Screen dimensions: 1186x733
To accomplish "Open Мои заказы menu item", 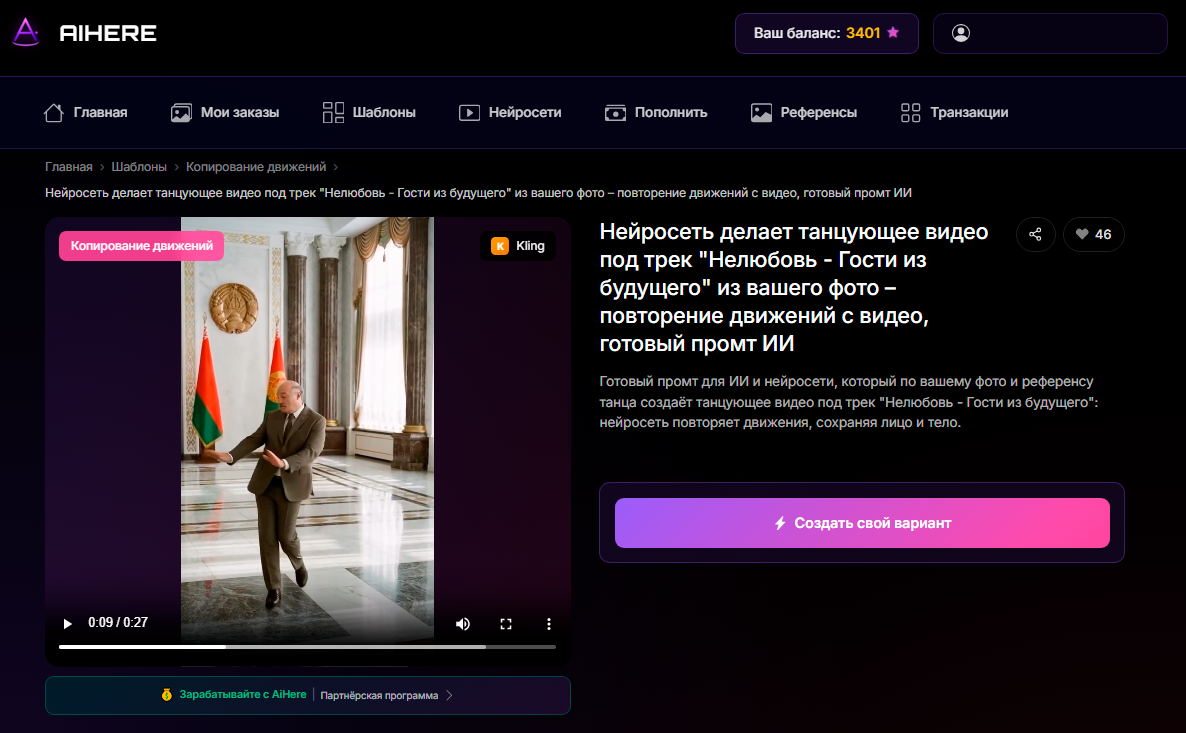I will (x=240, y=113).
